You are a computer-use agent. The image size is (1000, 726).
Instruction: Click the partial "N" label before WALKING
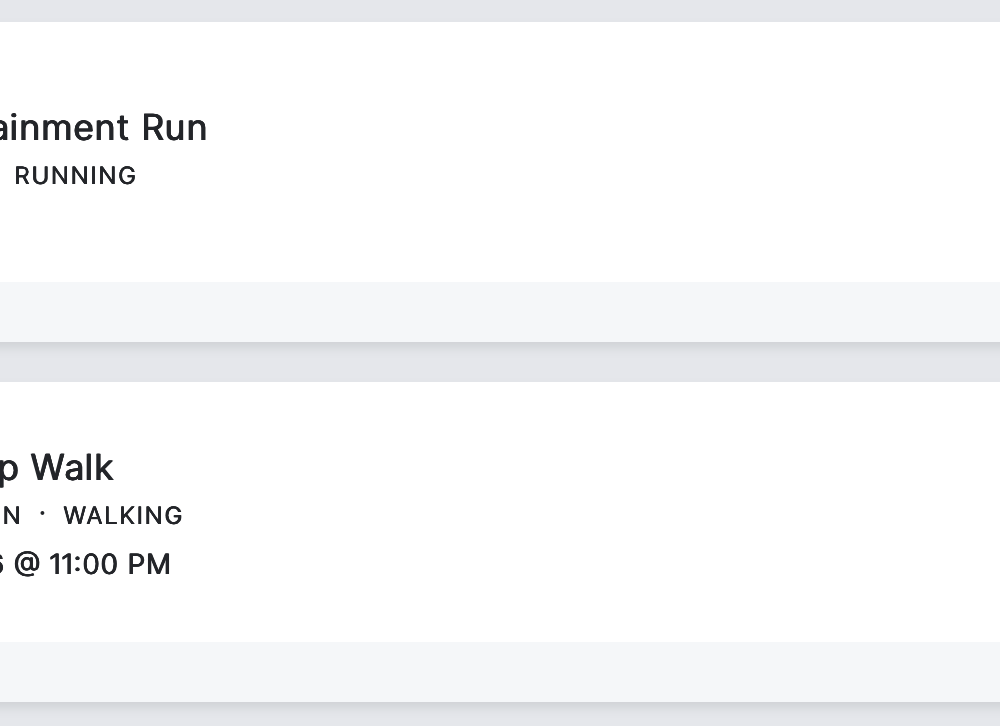click(x=11, y=516)
